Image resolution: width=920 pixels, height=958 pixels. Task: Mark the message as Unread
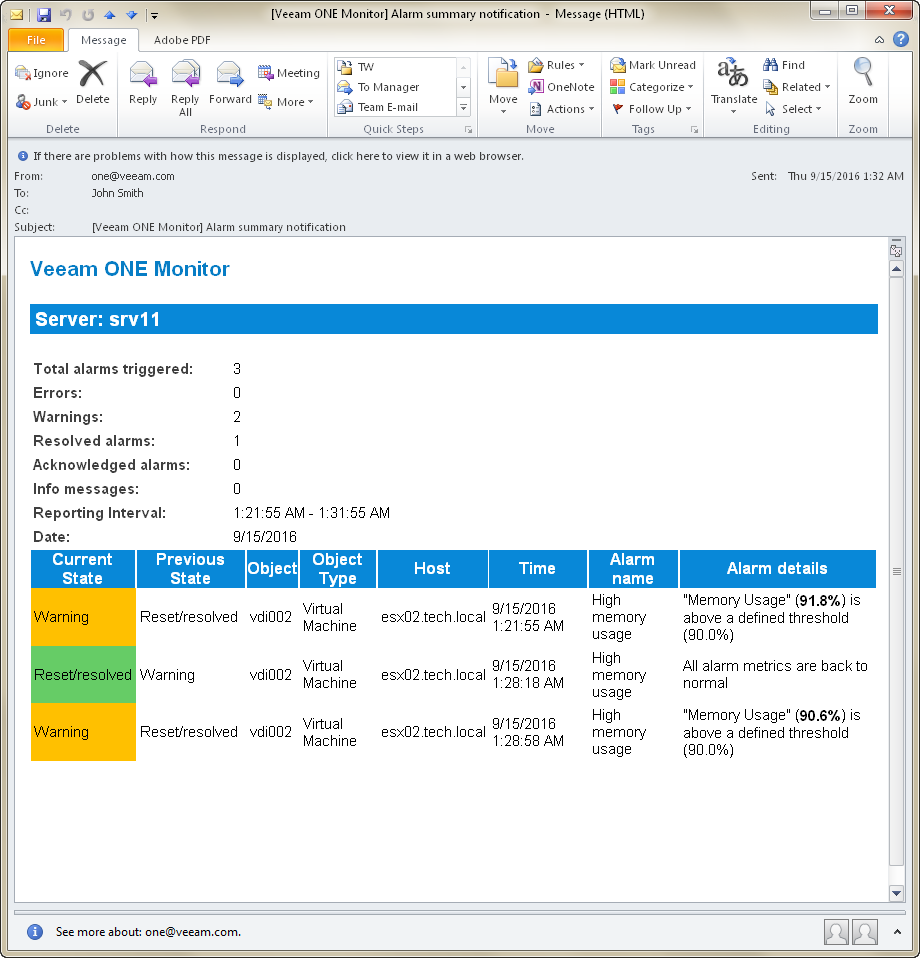[x=653, y=65]
